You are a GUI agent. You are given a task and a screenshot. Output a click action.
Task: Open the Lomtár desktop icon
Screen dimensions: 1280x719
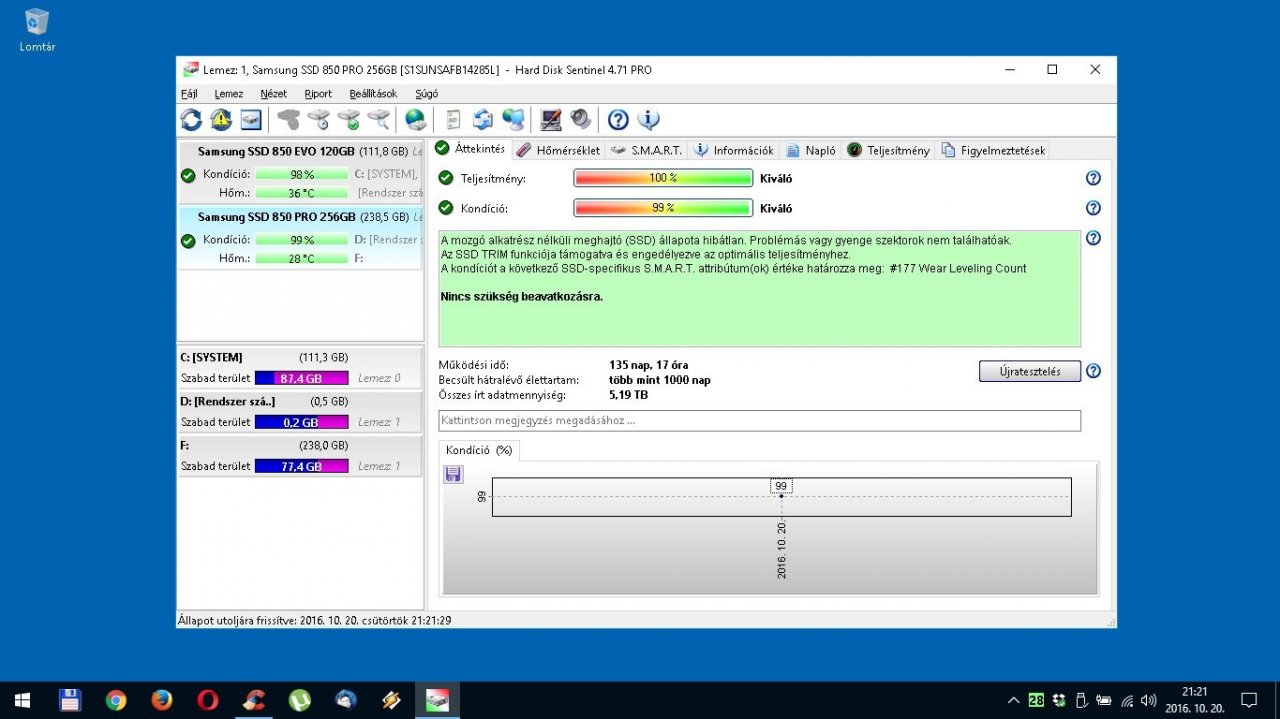coord(37,30)
